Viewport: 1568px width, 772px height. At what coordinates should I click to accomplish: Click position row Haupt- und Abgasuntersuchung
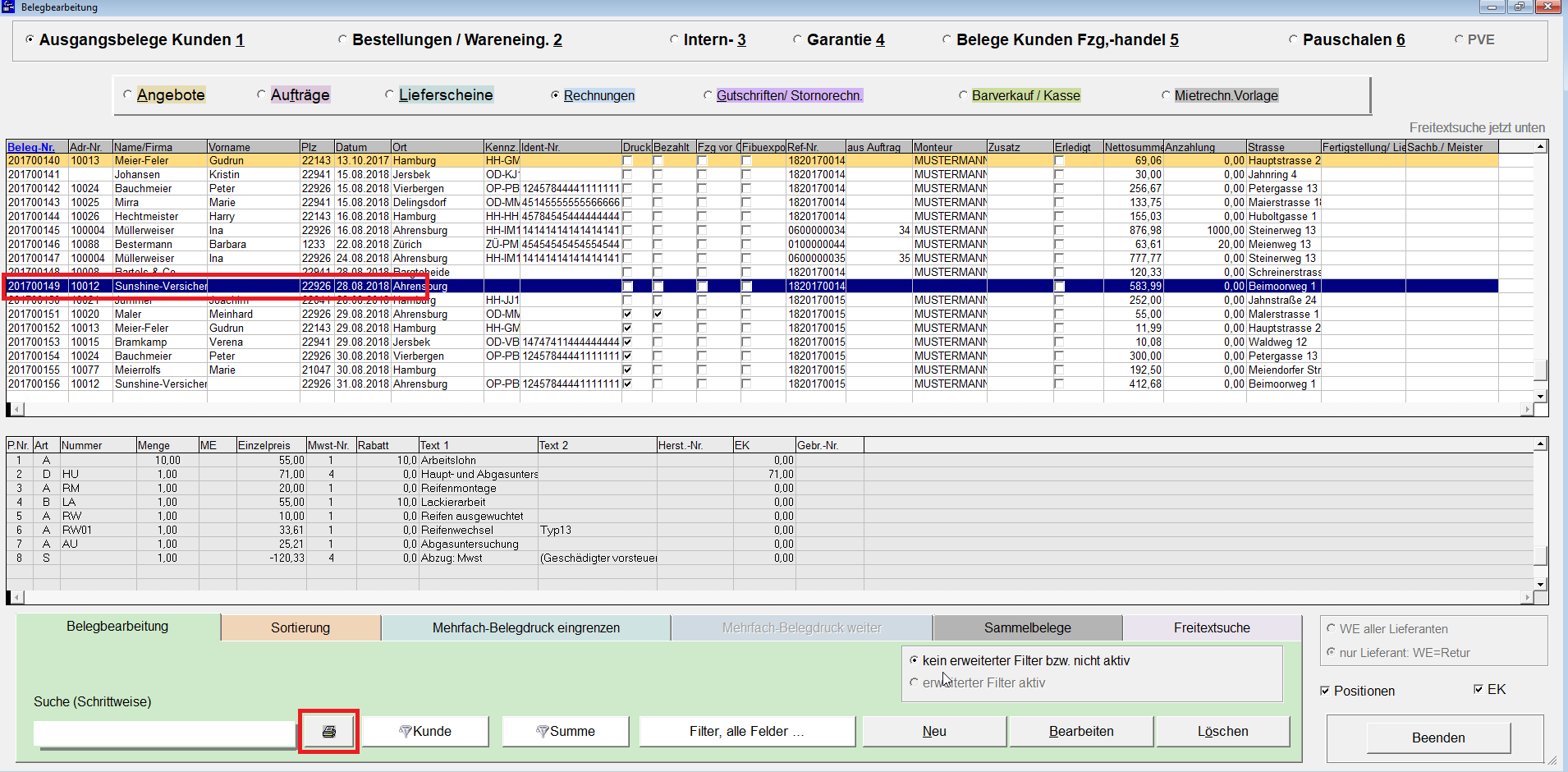pos(435,475)
